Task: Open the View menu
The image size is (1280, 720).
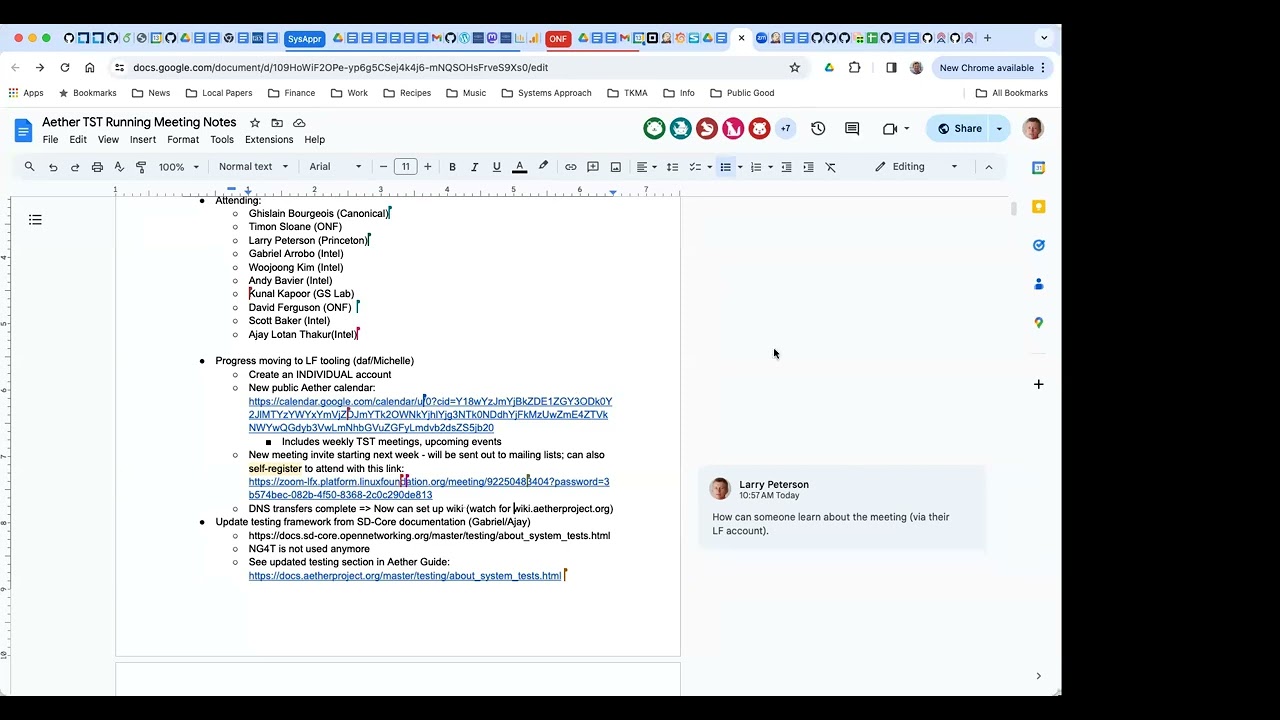Action: (x=108, y=140)
